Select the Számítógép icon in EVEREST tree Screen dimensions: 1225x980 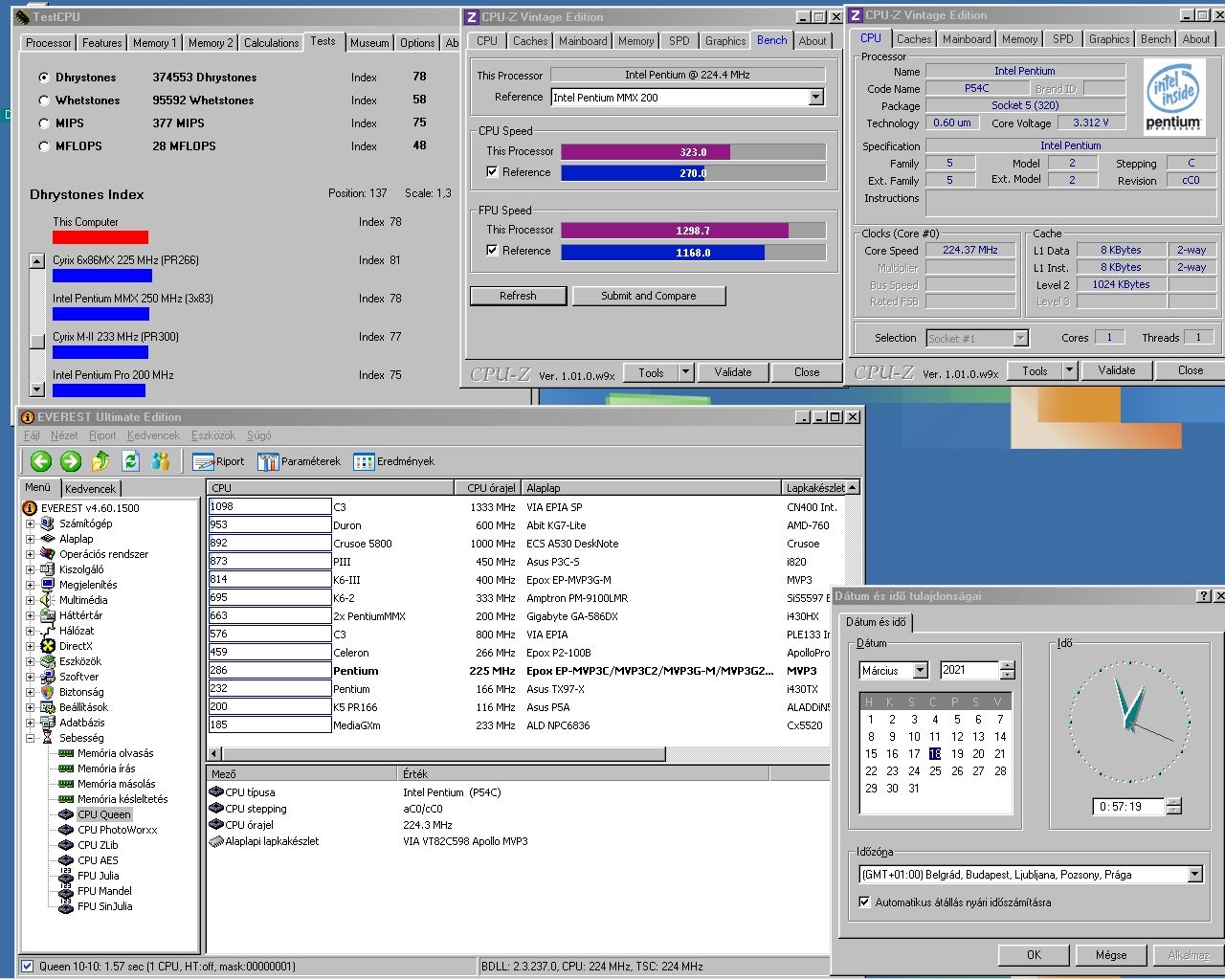pyautogui.click(x=48, y=523)
